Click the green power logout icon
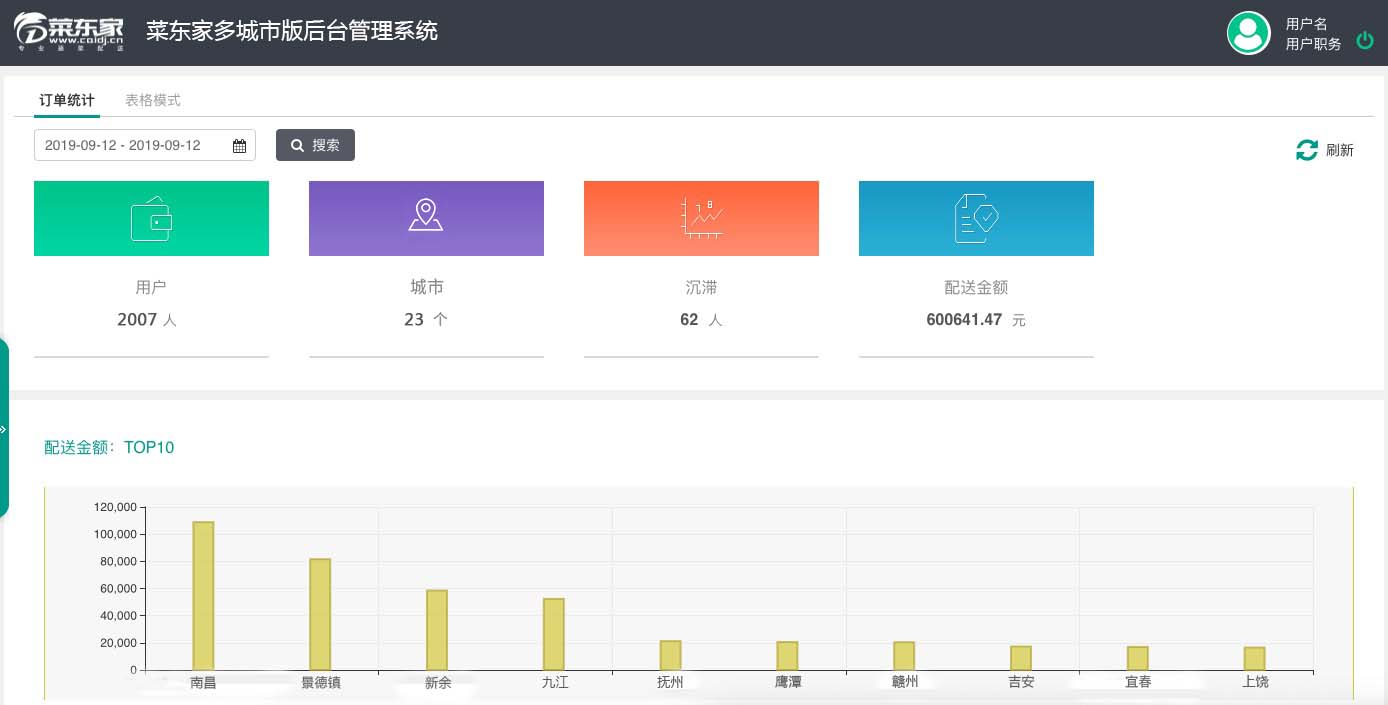This screenshot has height=705, width=1388. click(x=1364, y=41)
